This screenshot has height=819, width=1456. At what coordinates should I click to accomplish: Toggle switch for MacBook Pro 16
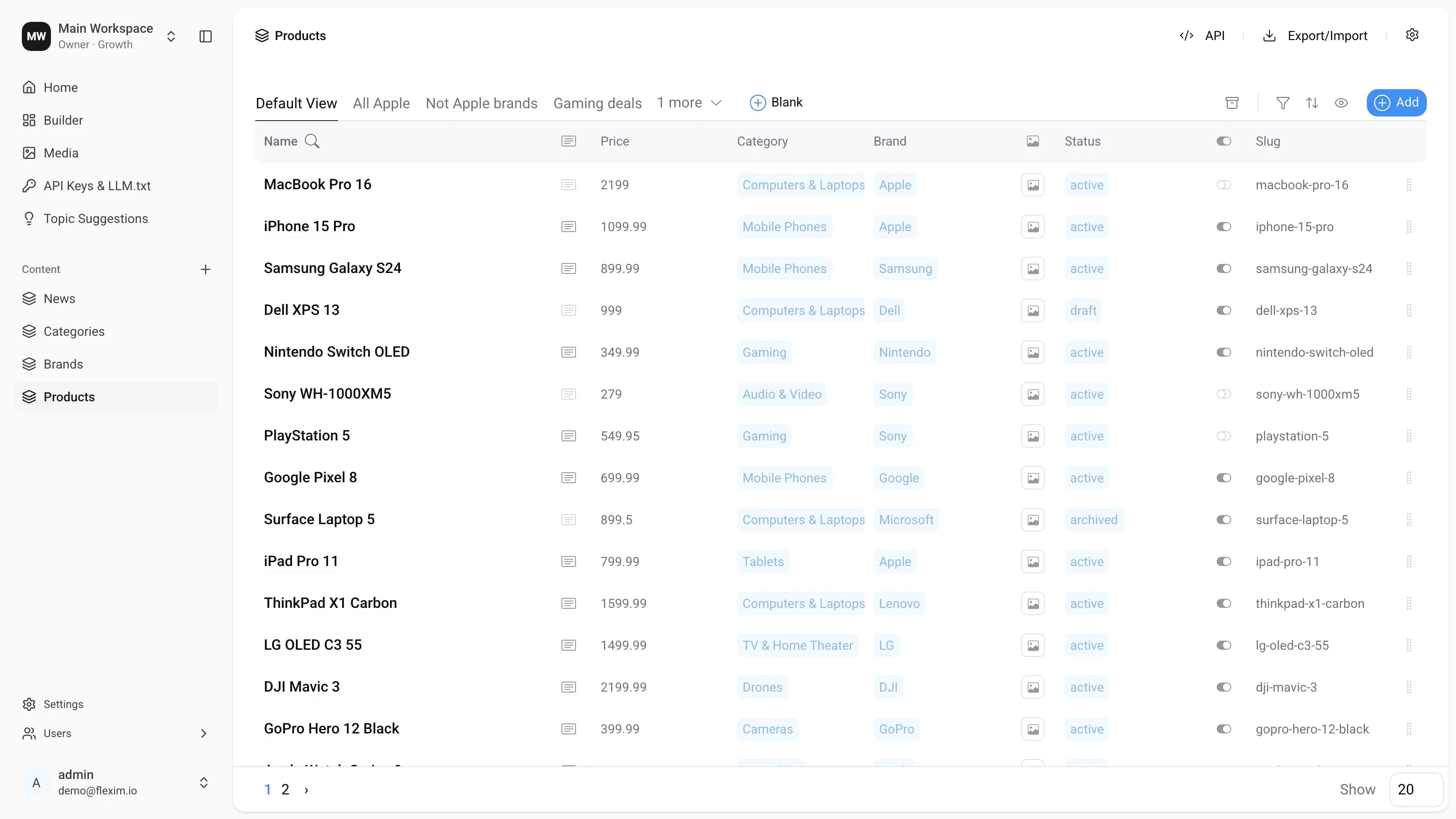1223,185
